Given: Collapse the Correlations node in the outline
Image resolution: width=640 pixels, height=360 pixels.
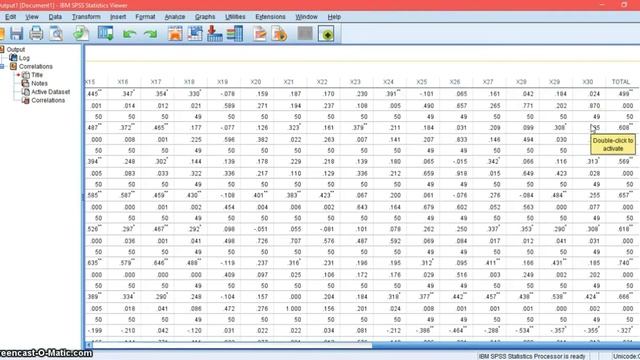Looking at the screenshot, I should click(x=2, y=67).
